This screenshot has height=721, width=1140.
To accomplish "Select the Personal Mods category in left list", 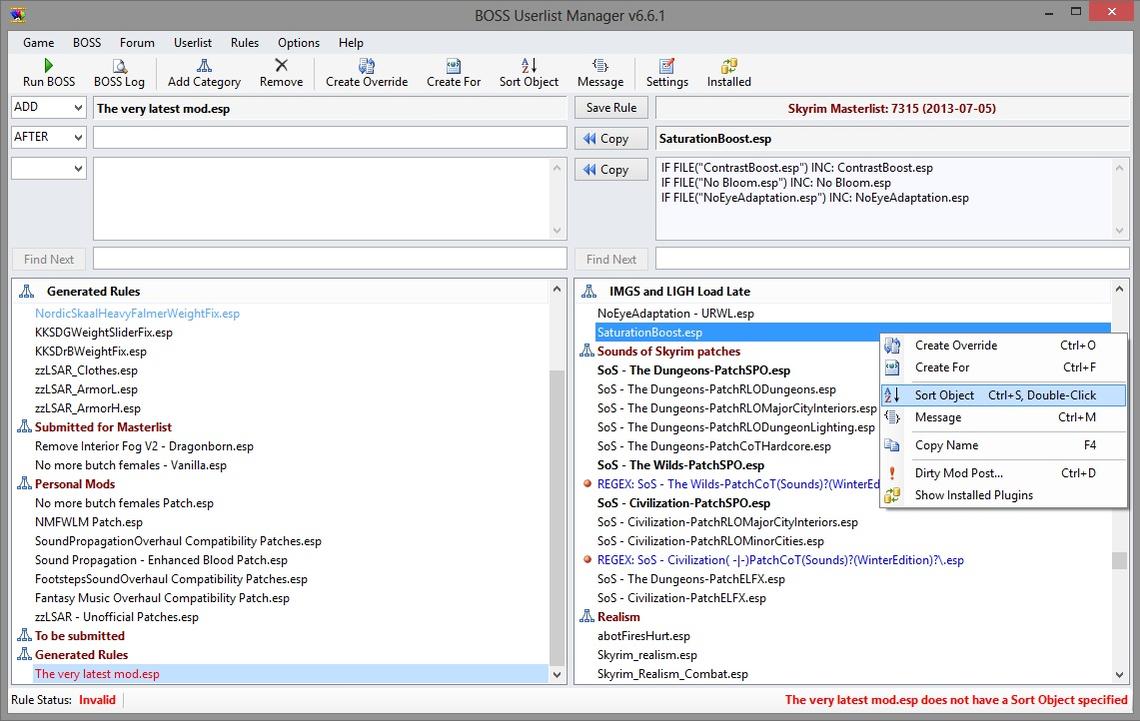I will coord(75,484).
